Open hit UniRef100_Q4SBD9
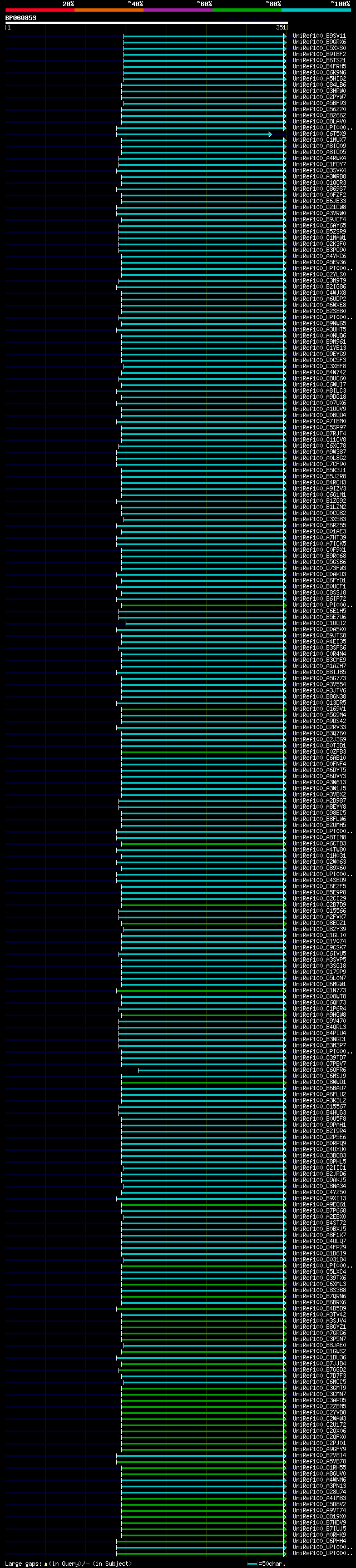This screenshot has width=356, height=1568. pyautogui.click(x=319, y=880)
